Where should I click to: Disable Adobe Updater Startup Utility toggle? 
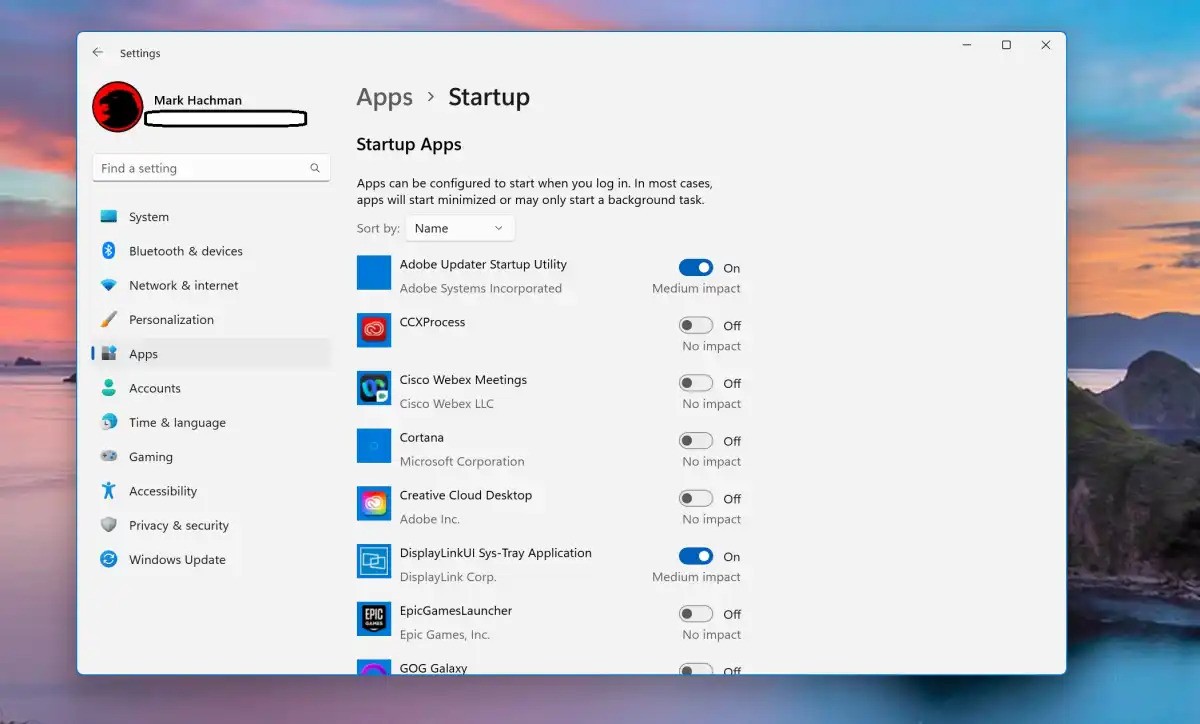(x=695, y=268)
